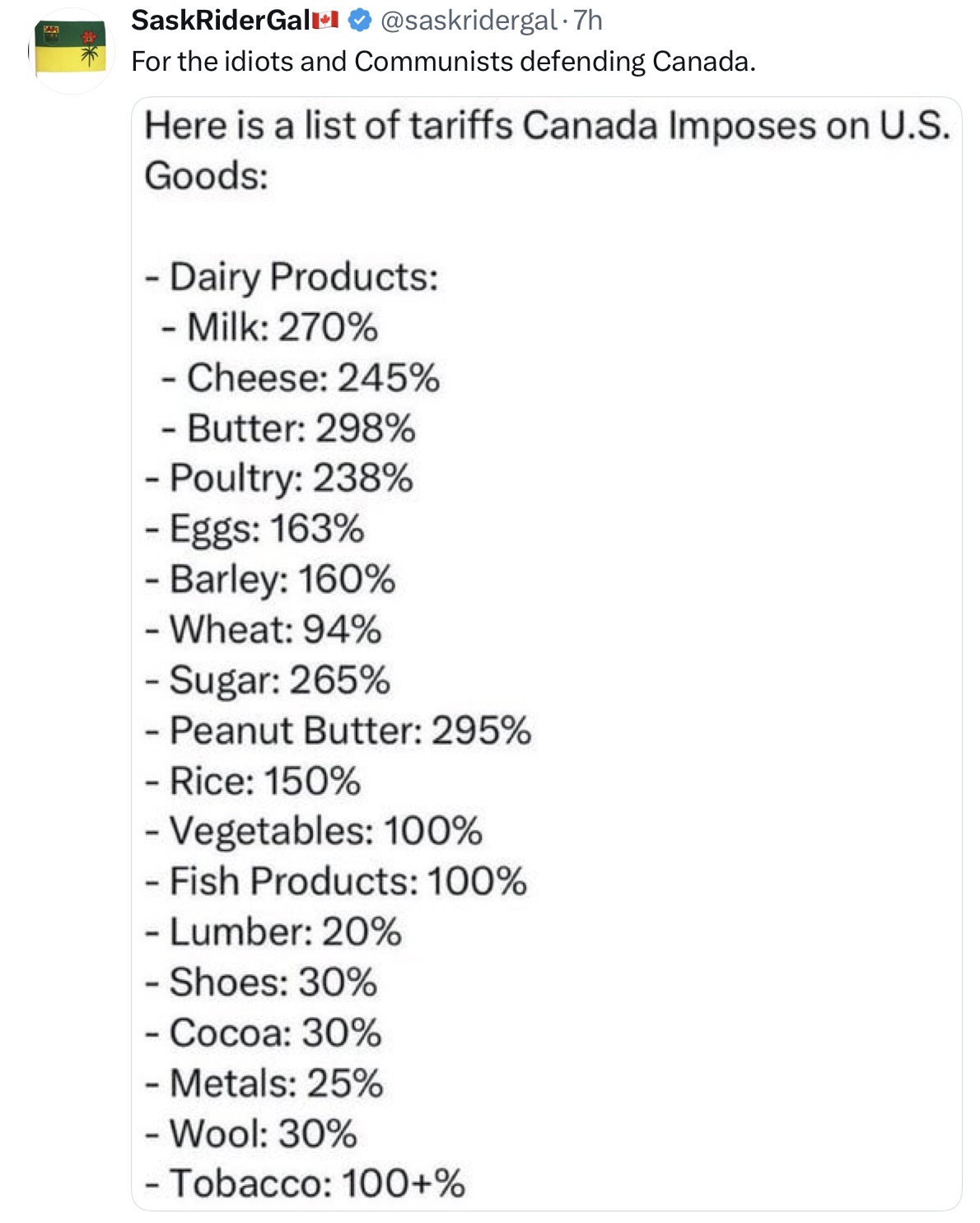The width and height of the screenshot is (980, 1223).
Task: Click the tweet text about defending Canada
Action: click(x=443, y=62)
